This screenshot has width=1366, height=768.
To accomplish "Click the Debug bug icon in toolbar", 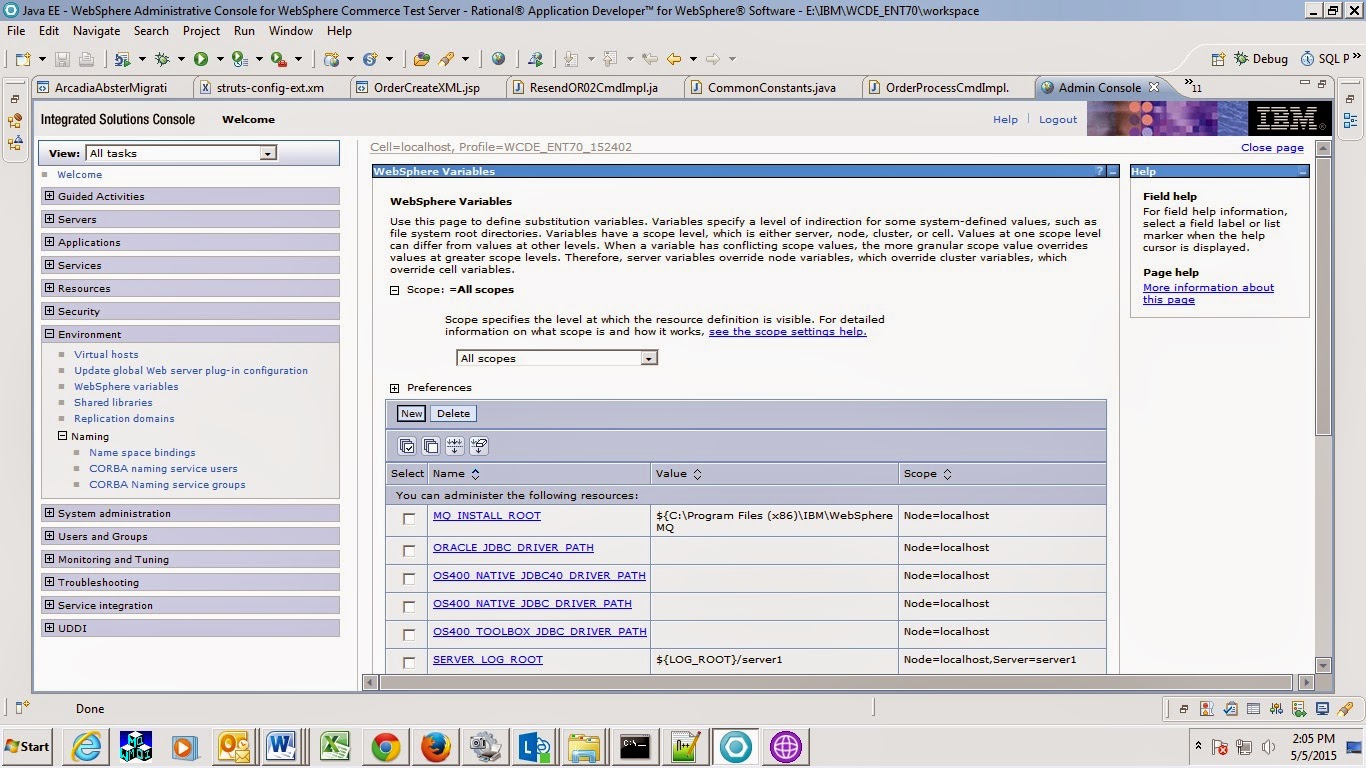I will [x=162, y=60].
